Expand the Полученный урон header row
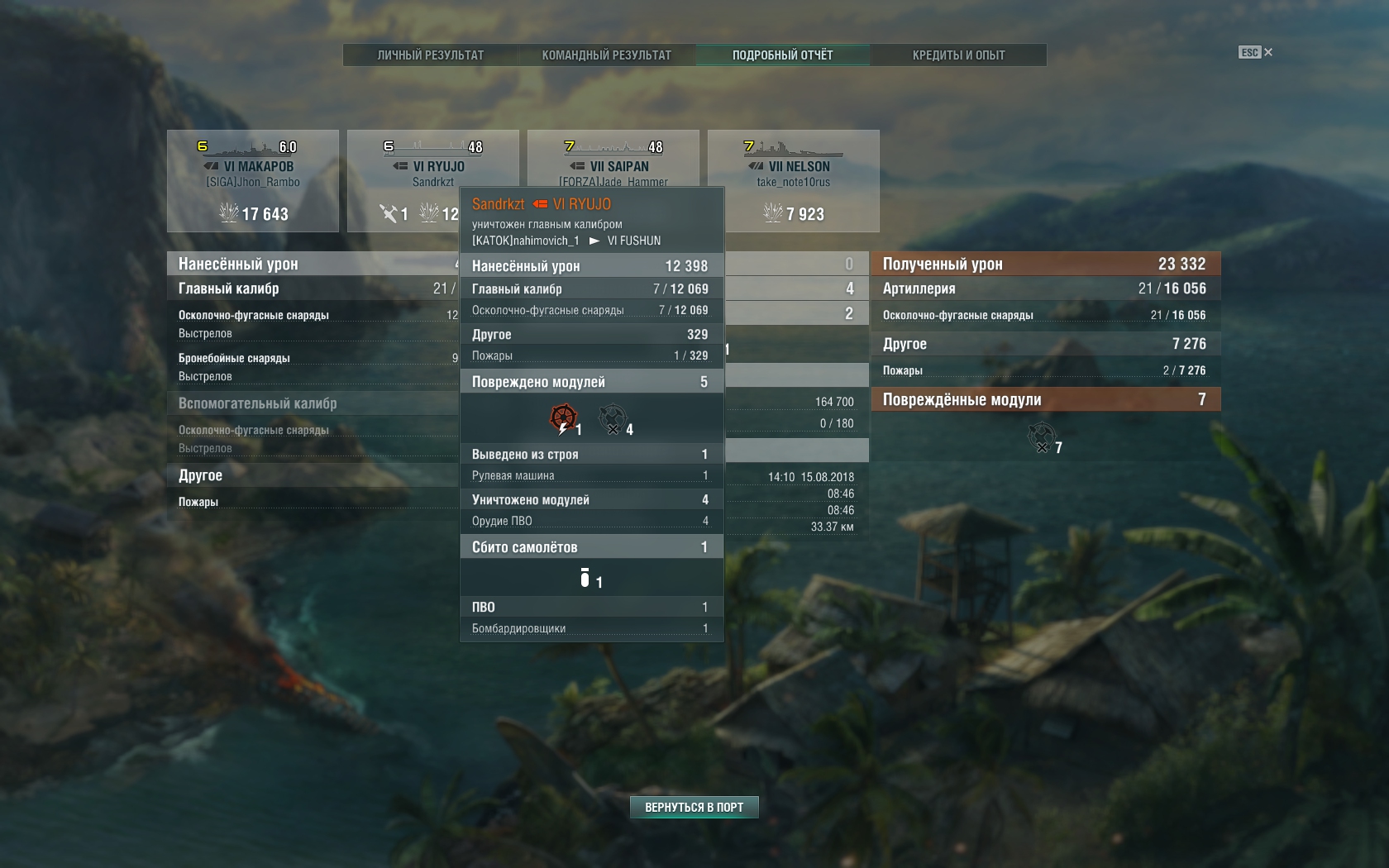The image size is (1389, 868). (1046, 264)
